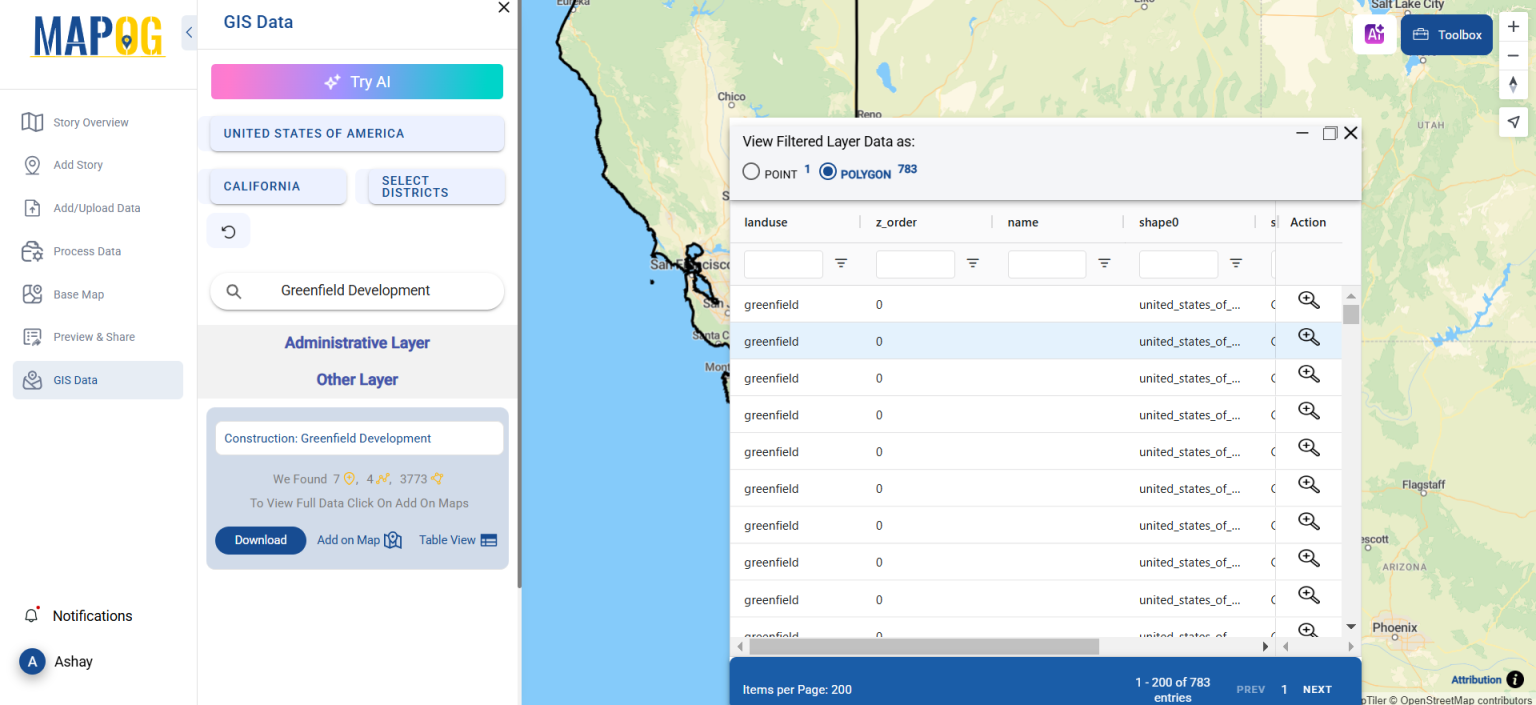Select the AI assistant icon near Toolbox
Screen dimensions: 1536x705
[1374, 34]
